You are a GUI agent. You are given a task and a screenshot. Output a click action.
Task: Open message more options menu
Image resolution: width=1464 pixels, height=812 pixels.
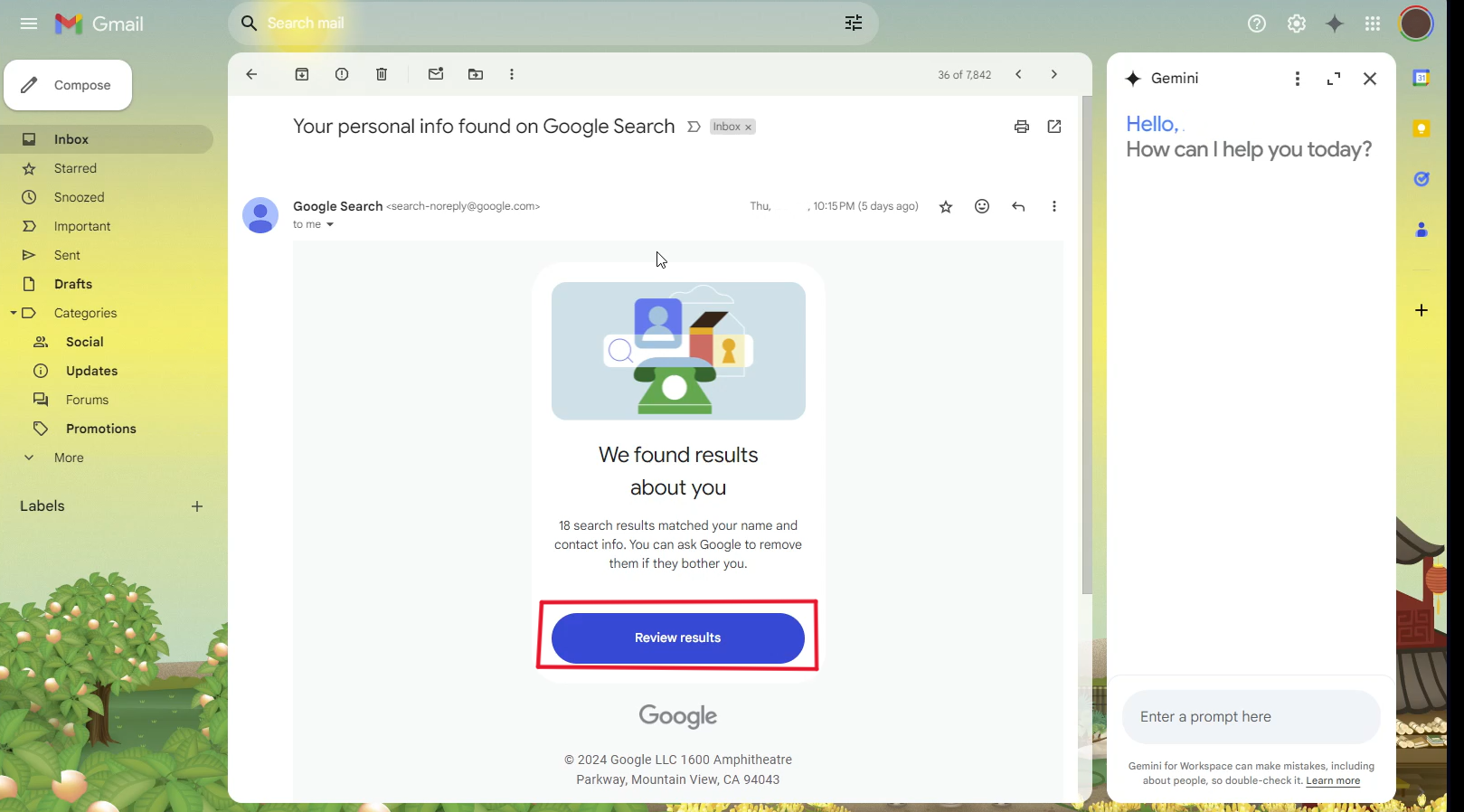point(1054,207)
